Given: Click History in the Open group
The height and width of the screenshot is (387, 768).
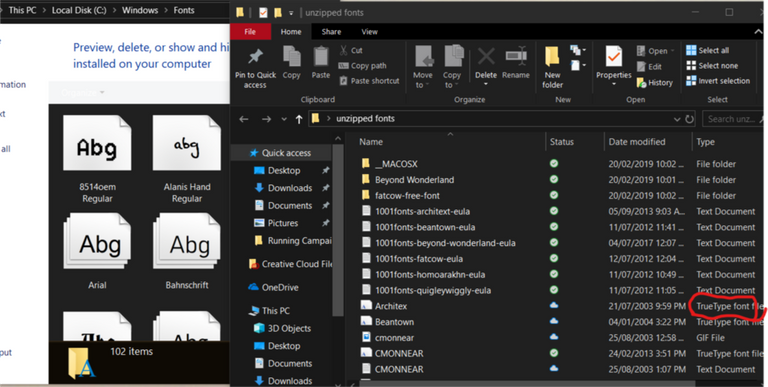Looking at the screenshot, I should pyautogui.click(x=655, y=83).
